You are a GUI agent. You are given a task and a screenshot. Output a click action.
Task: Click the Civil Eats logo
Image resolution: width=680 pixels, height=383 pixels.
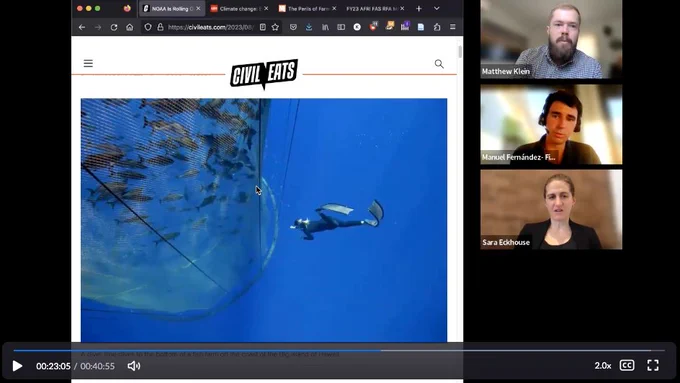tap(264, 74)
